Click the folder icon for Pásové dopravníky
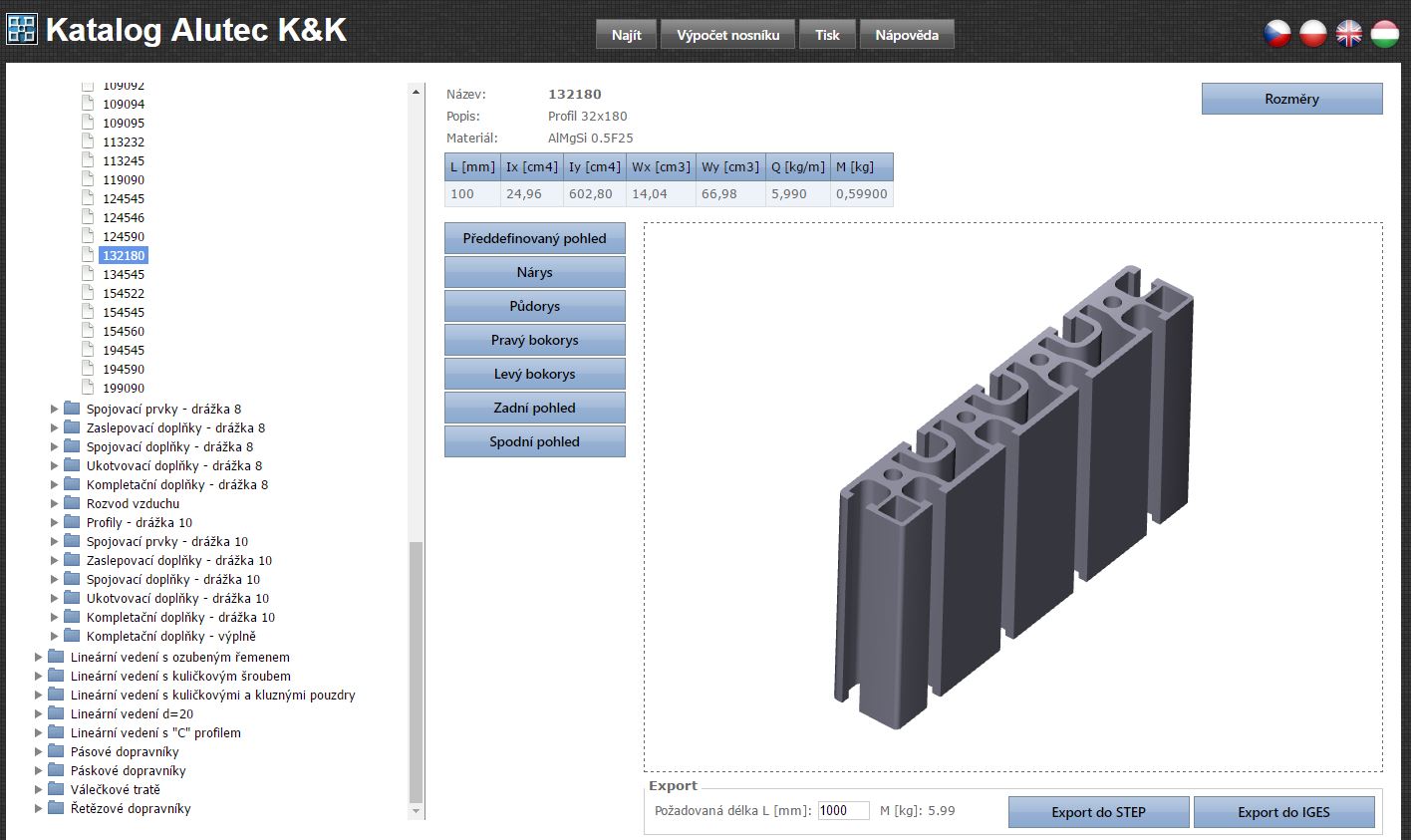The height and width of the screenshot is (840, 1411). pyautogui.click(x=56, y=751)
